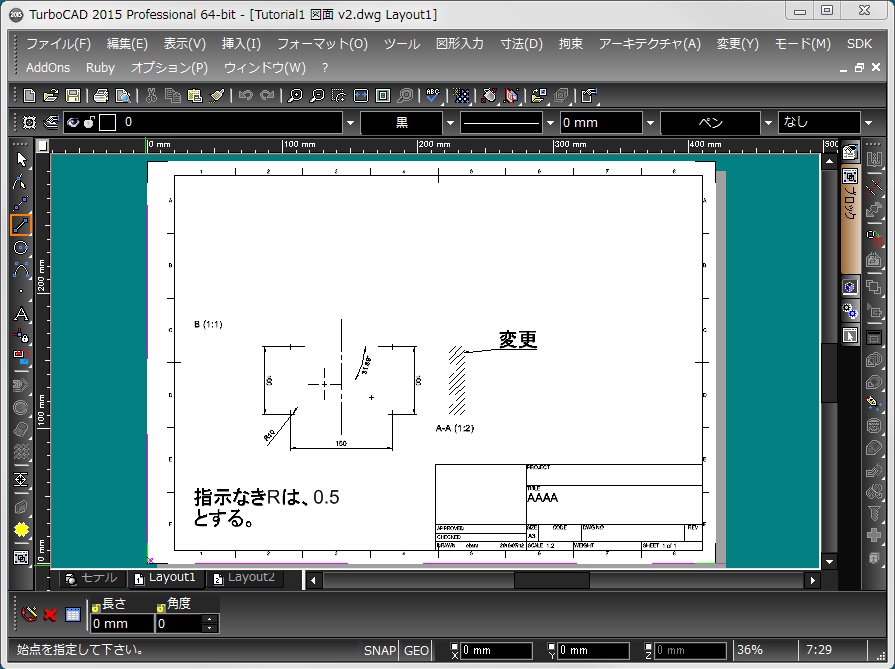
Task: Open the ブロック palette side tab
Action: 850,219
